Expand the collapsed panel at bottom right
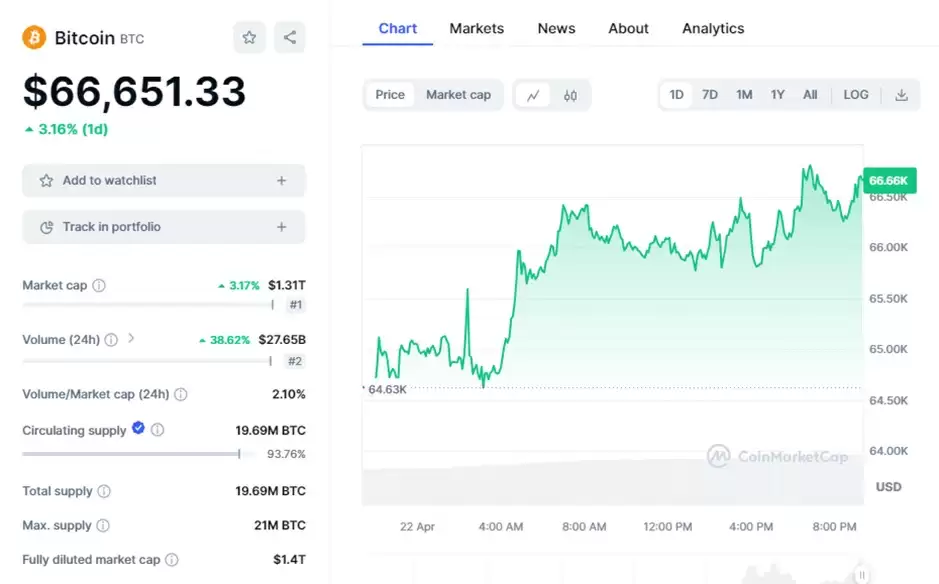The image size is (939, 584). (x=862, y=574)
